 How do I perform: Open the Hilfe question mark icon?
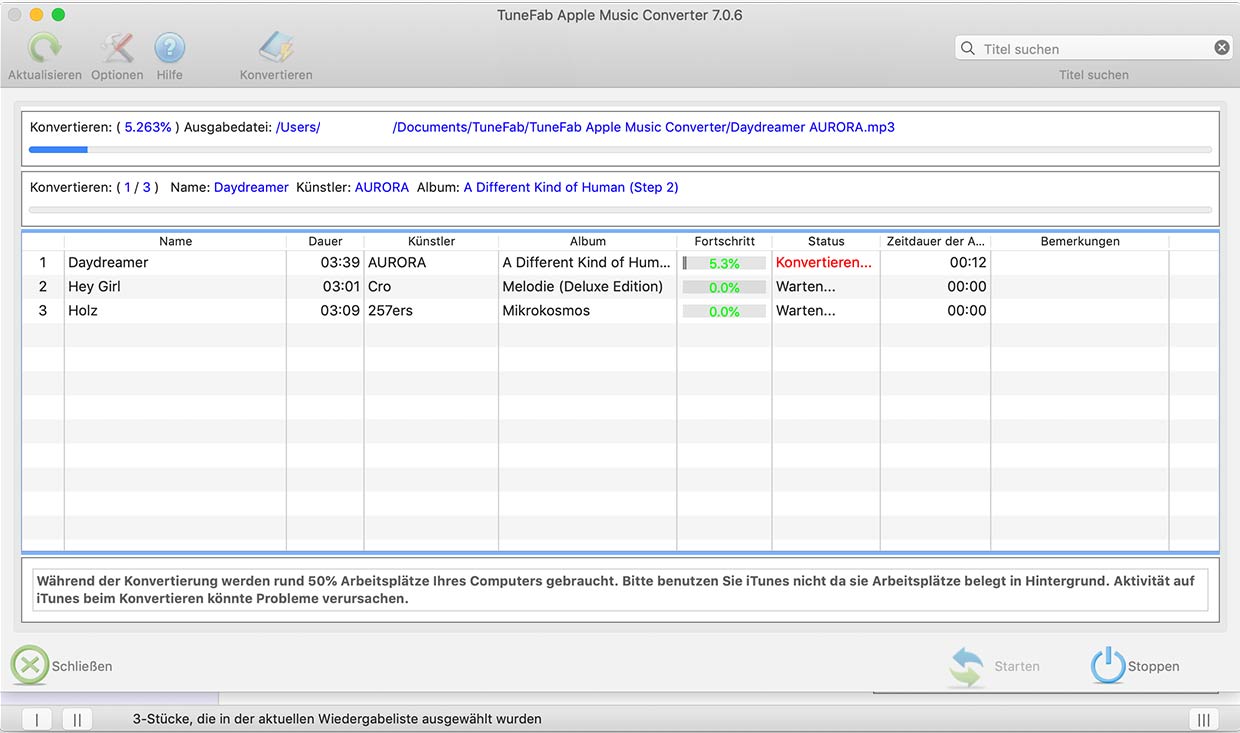coord(169,48)
